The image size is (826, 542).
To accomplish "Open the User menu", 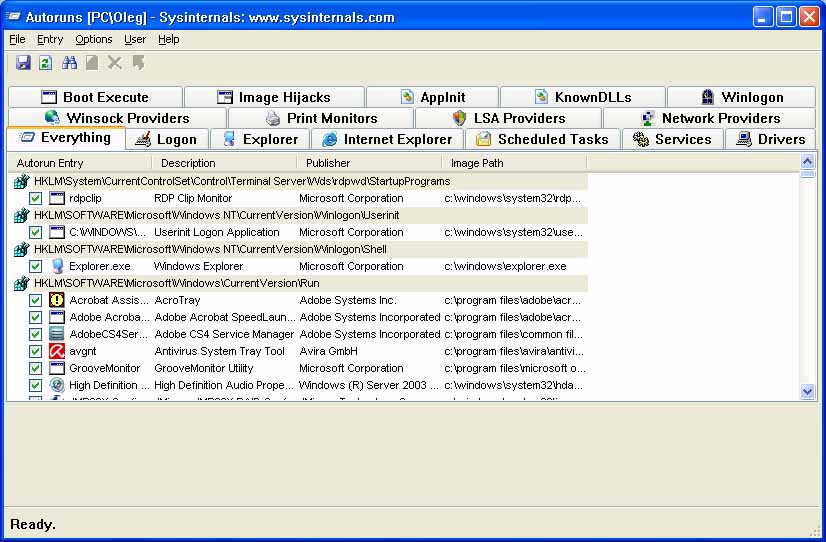I will point(135,39).
